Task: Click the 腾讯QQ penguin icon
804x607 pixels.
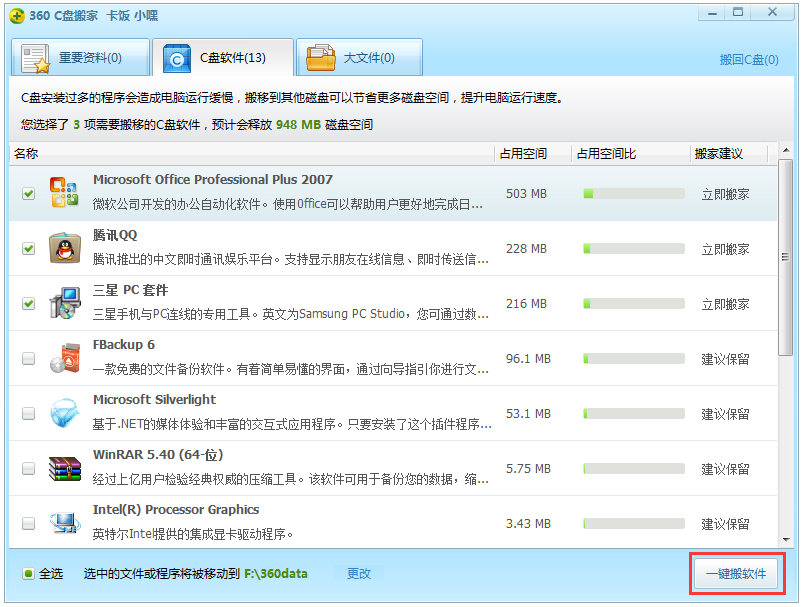Action: tap(65, 248)
